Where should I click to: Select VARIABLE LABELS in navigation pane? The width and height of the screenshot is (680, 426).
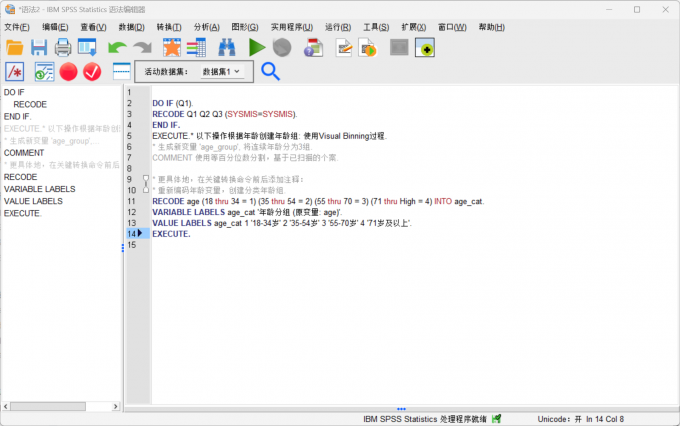click(39, 189)
